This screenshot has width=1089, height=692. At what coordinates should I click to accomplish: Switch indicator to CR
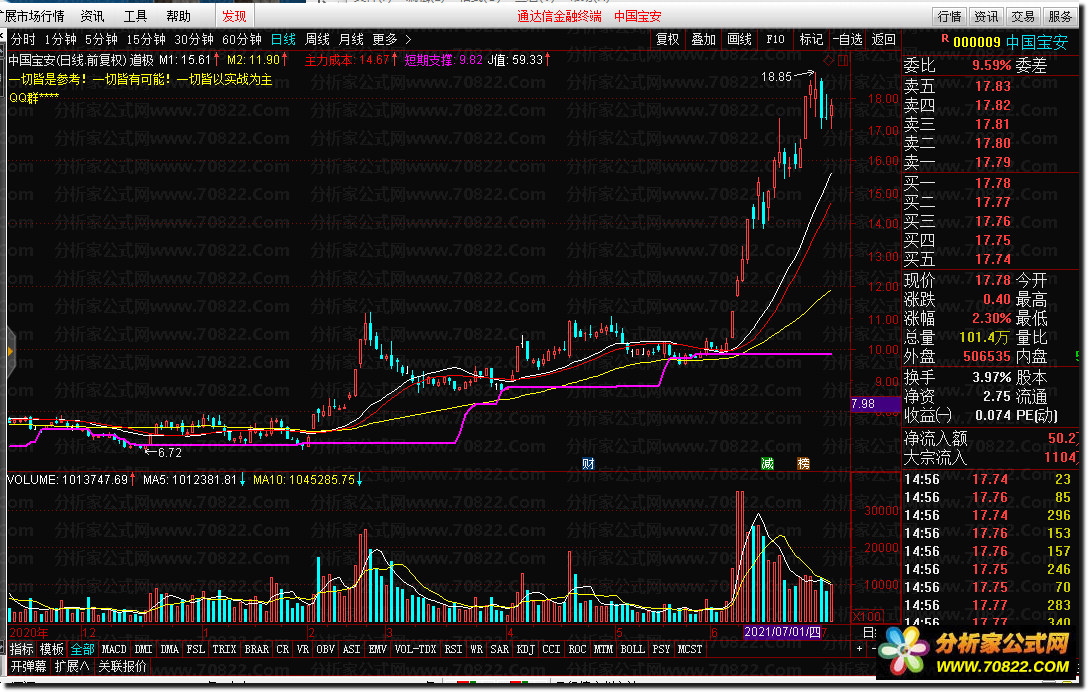click(x=283, y=649)
